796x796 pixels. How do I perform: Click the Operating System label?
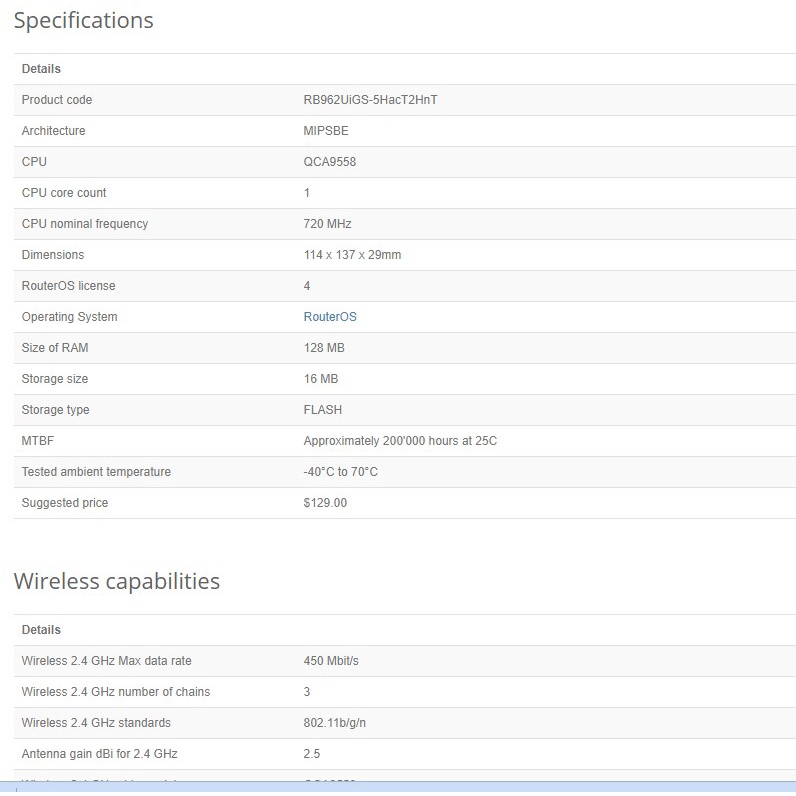click(70, 317)
